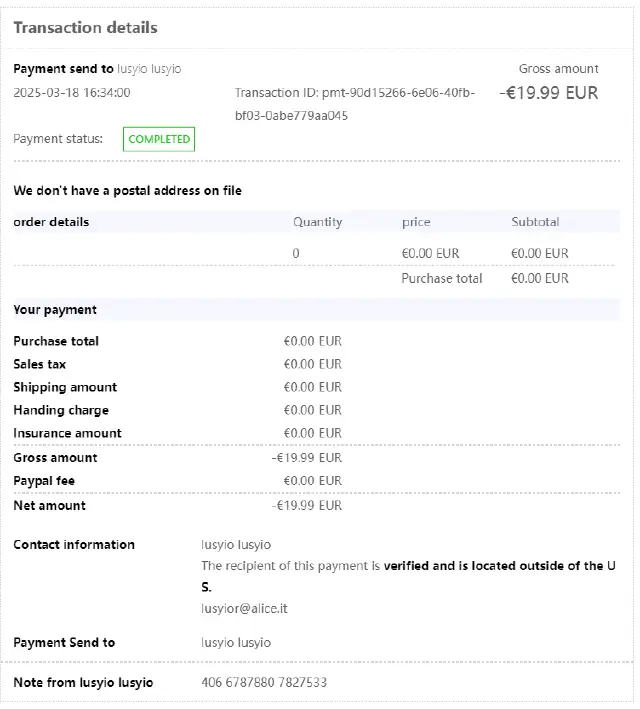Screen dimensions: 640x709
Task: Click the note text 406 6787880 7827533
Action: click(264, 682)
